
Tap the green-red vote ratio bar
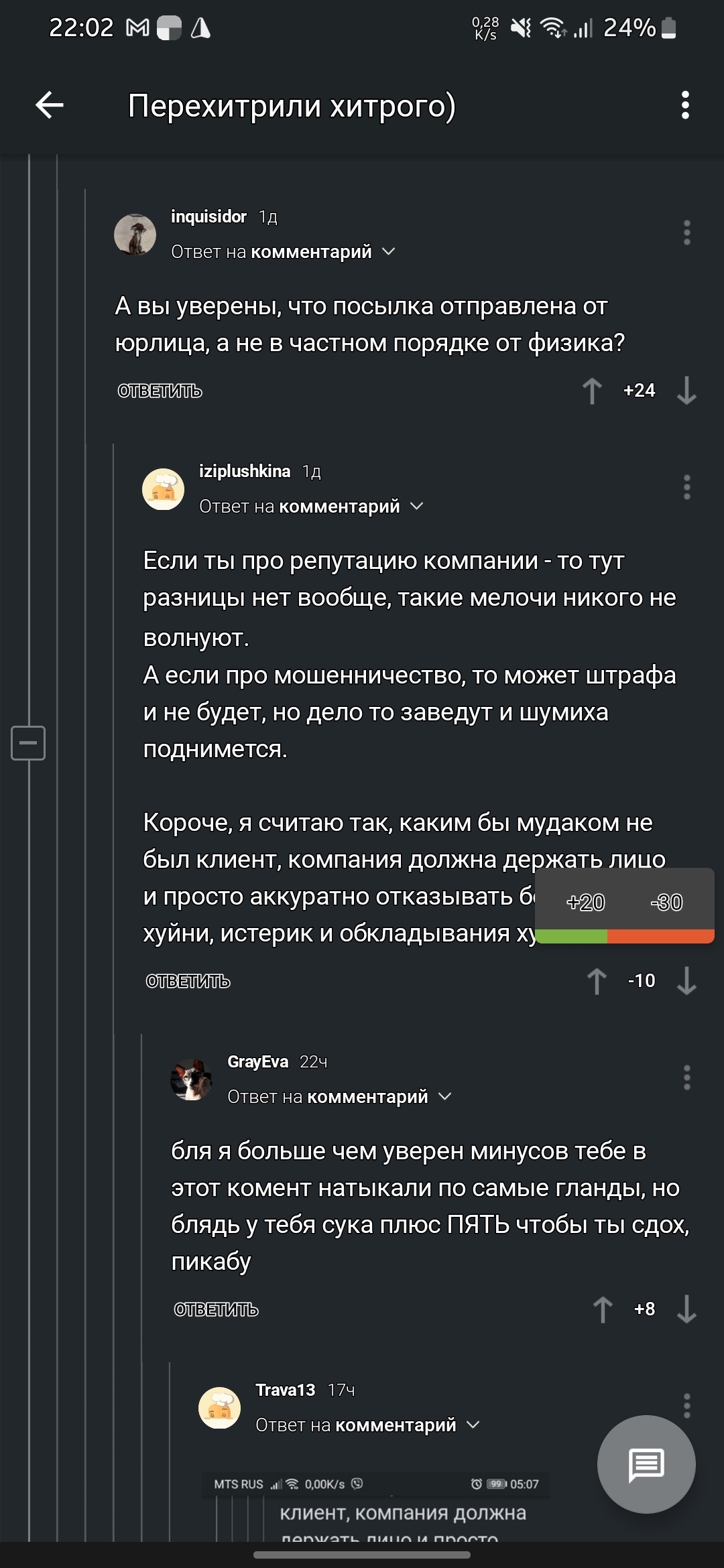pyautogui.click(x=625, y=936)
